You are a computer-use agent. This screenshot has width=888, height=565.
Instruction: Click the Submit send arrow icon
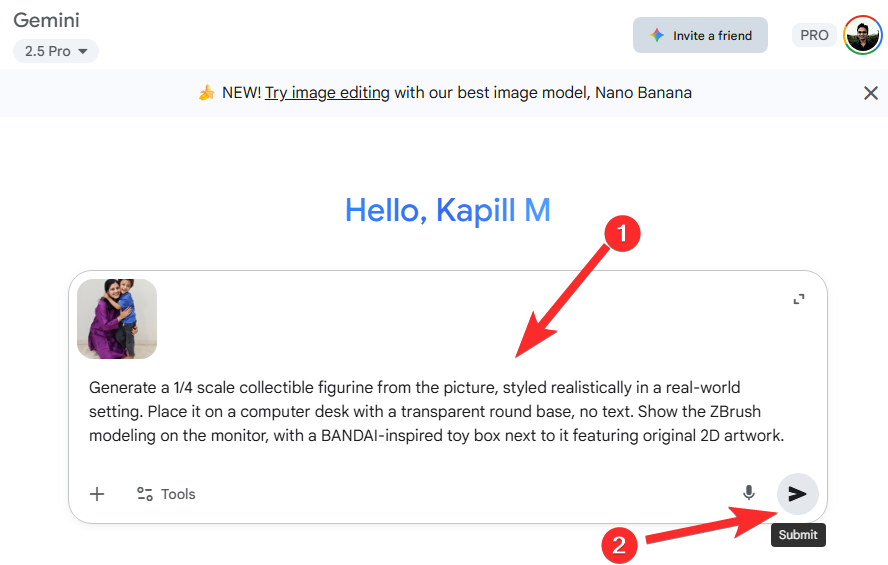(797, 494)
